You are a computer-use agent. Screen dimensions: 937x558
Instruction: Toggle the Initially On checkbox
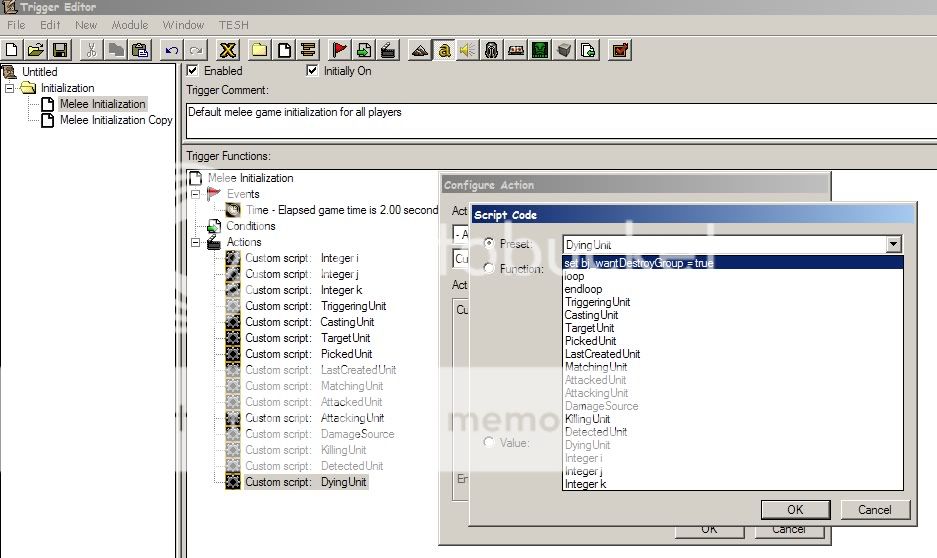pyautogui.click(x=312, y=70)
